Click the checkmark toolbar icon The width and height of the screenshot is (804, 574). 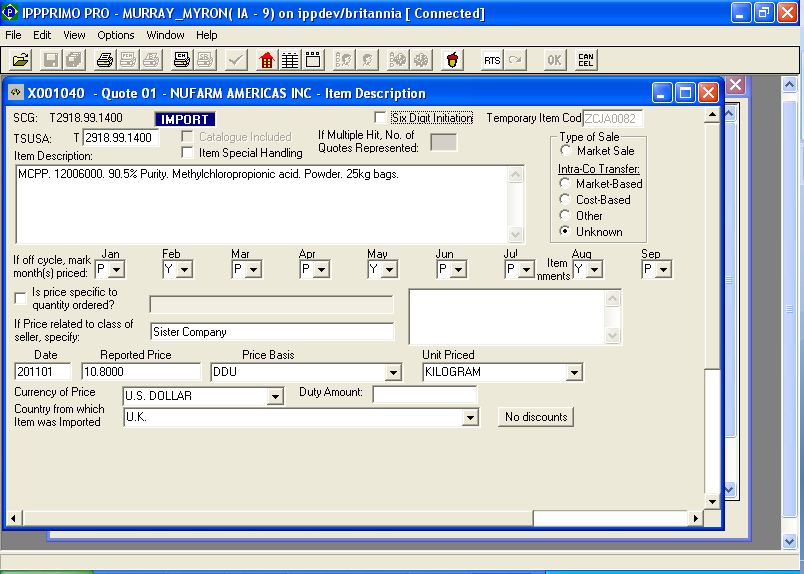(236, 60)
